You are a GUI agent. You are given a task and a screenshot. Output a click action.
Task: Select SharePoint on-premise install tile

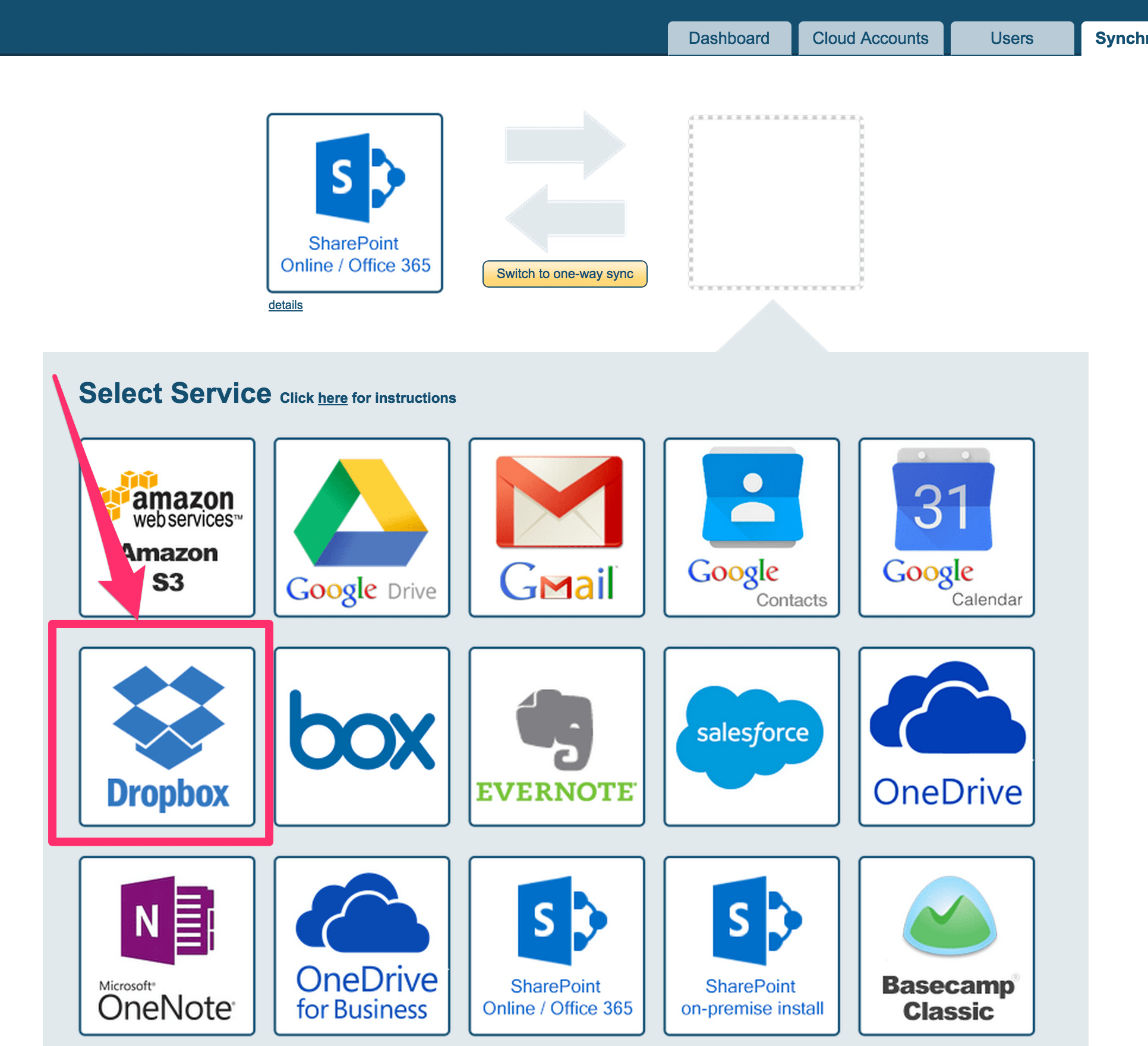click(x=751, y=945)
